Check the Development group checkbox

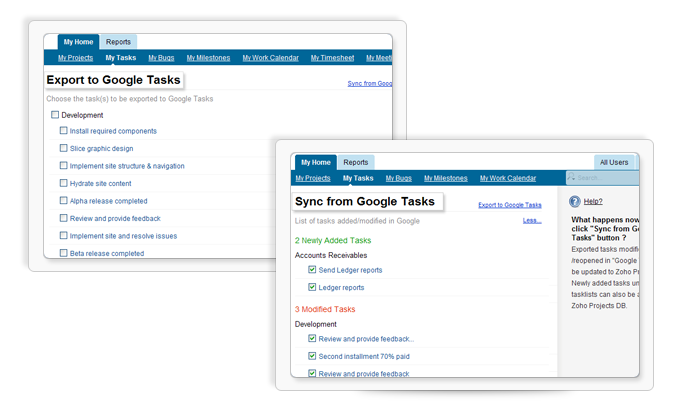tap(55, 115)
